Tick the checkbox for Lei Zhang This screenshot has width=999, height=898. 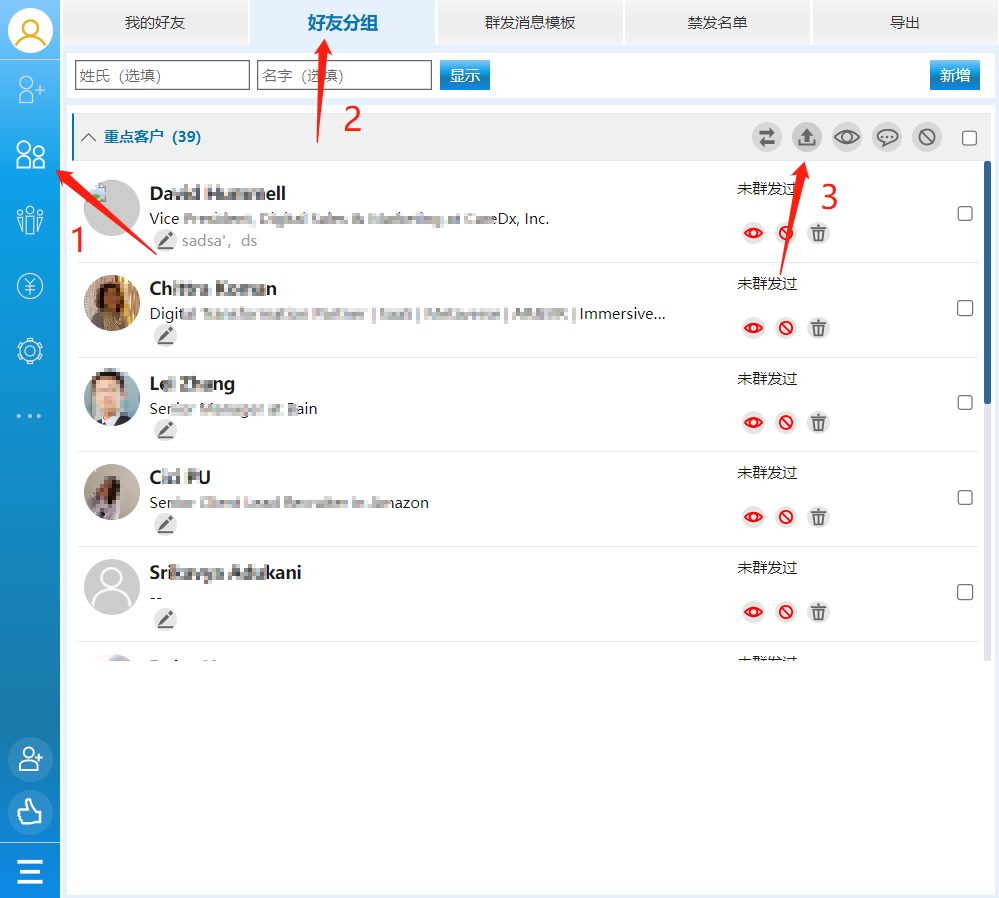(965, 402)
